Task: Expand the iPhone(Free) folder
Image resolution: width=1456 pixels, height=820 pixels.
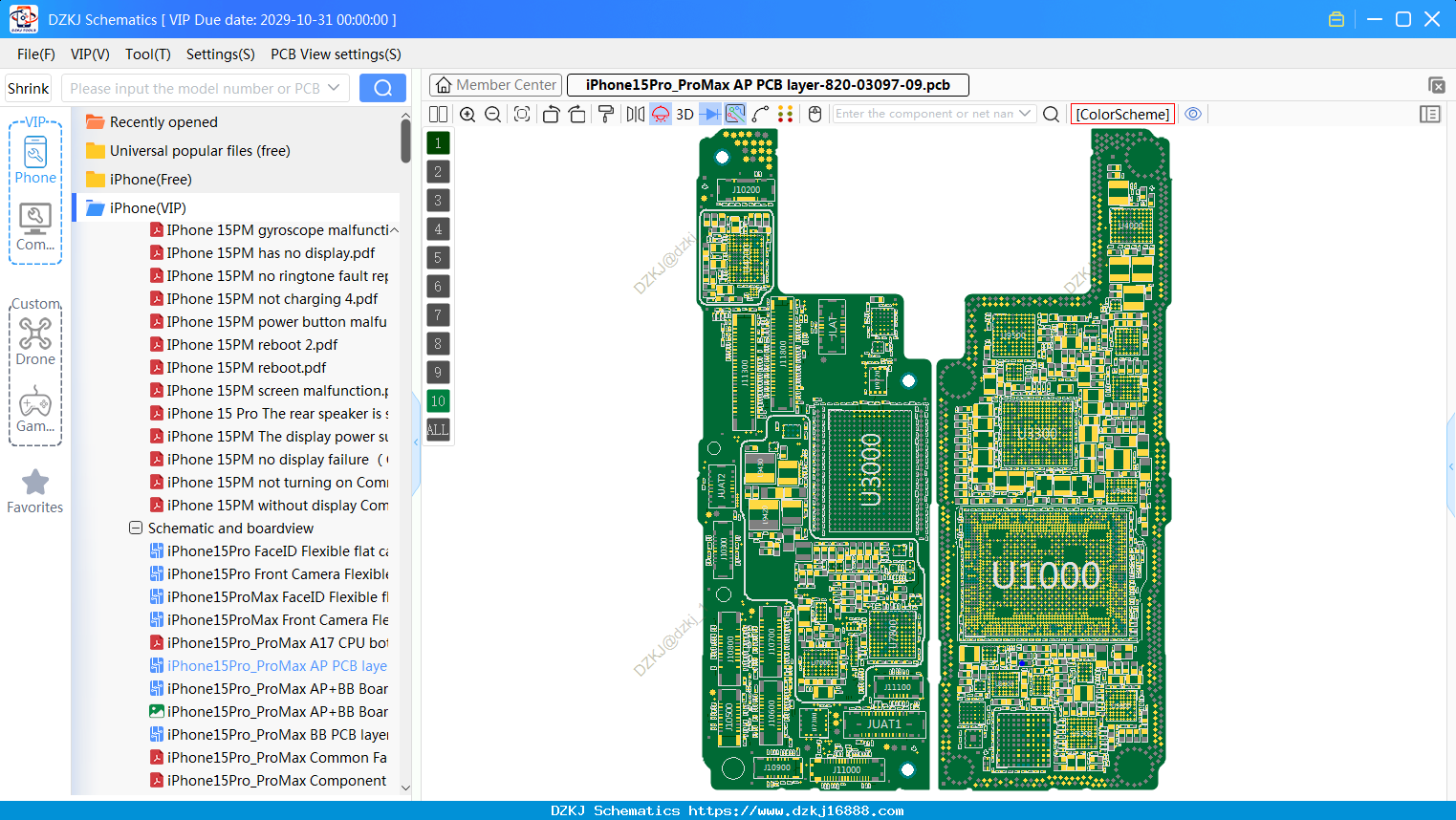Action: point(139,180)
